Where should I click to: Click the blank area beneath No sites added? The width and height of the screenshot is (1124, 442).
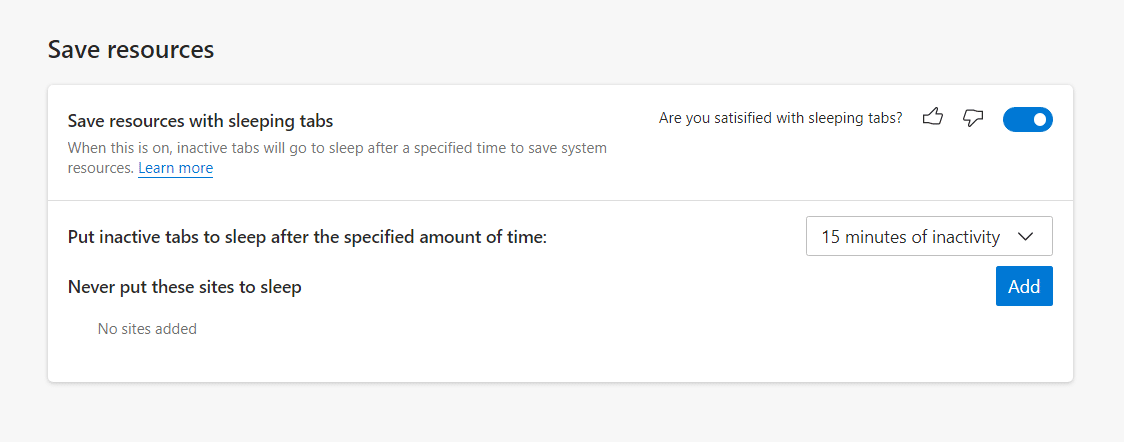400,360
